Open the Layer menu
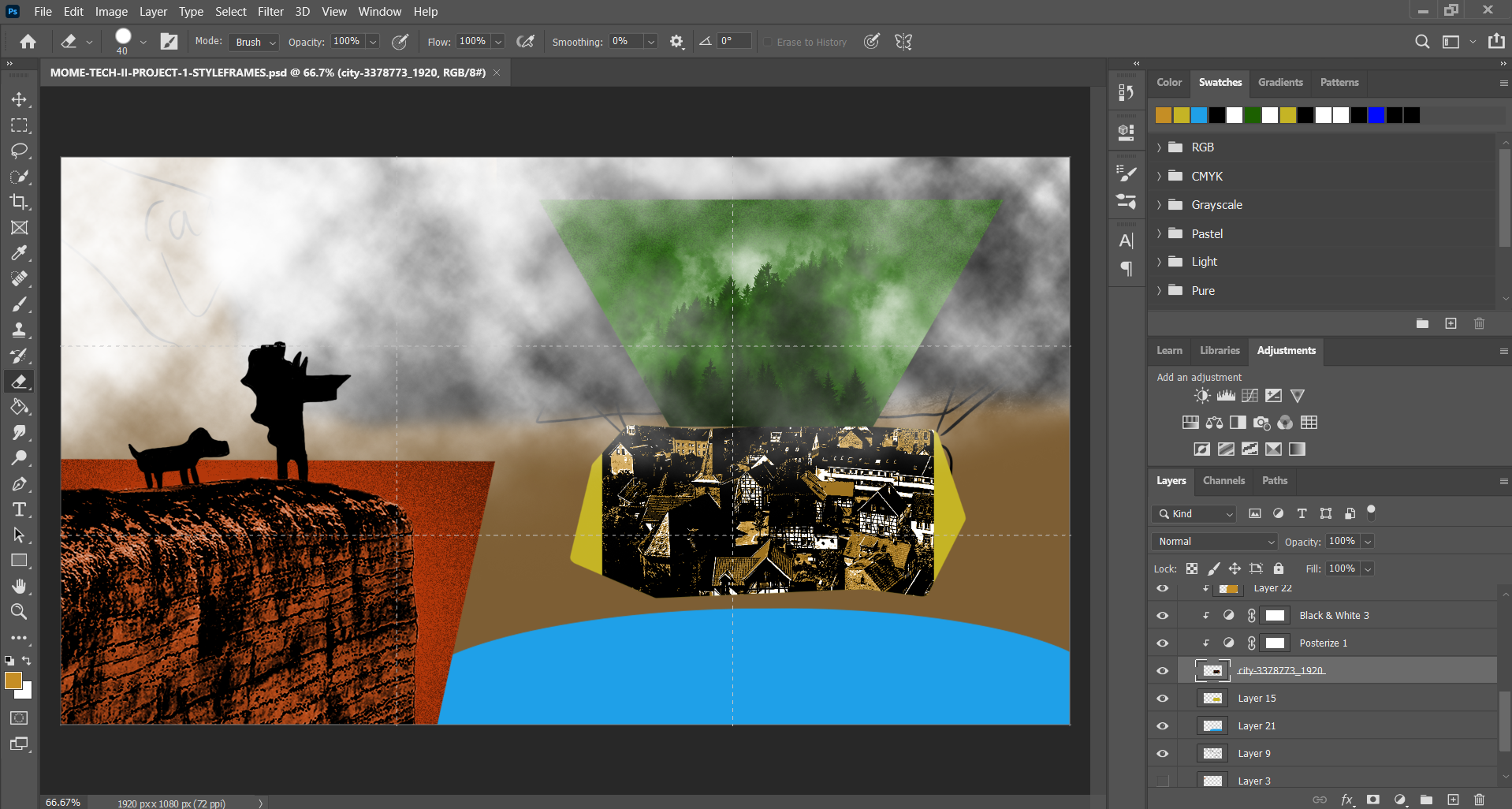Screen dimensions: 1512x809 point(153,12)
